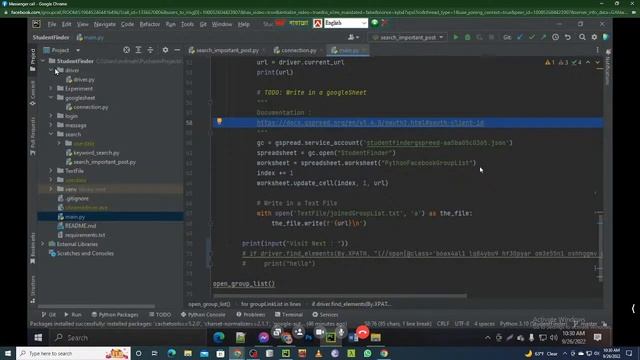Expand the message folder
The width and height of the screenshot is (640, 360).
pyautogui.click(x=51, y=125)
